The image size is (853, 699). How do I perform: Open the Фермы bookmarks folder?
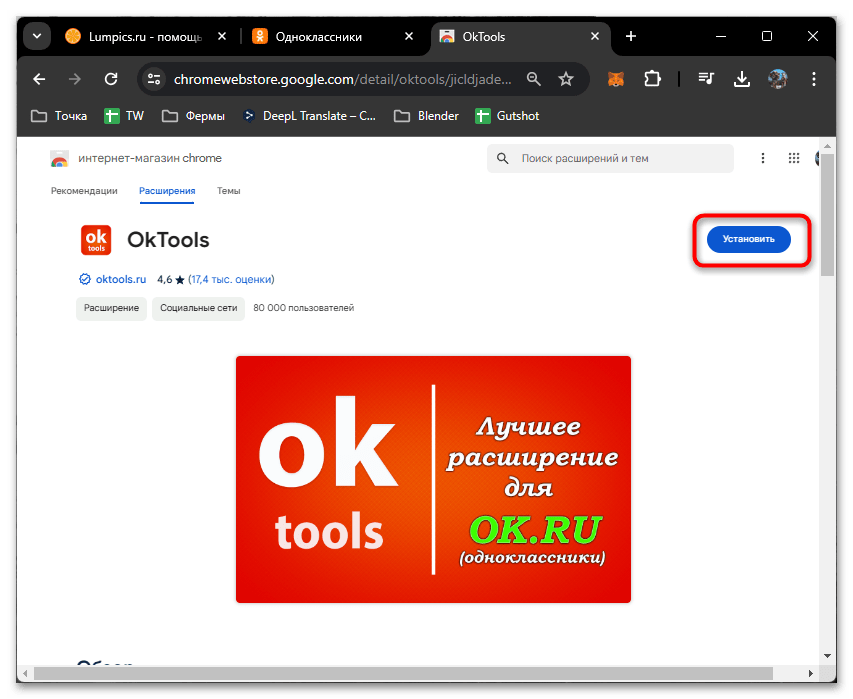tap(193, 115)
